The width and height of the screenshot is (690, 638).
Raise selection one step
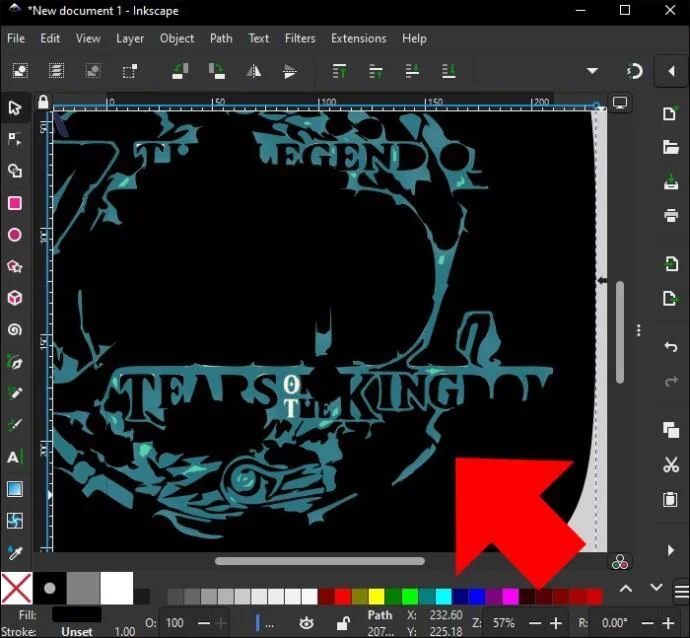point(376,71)
